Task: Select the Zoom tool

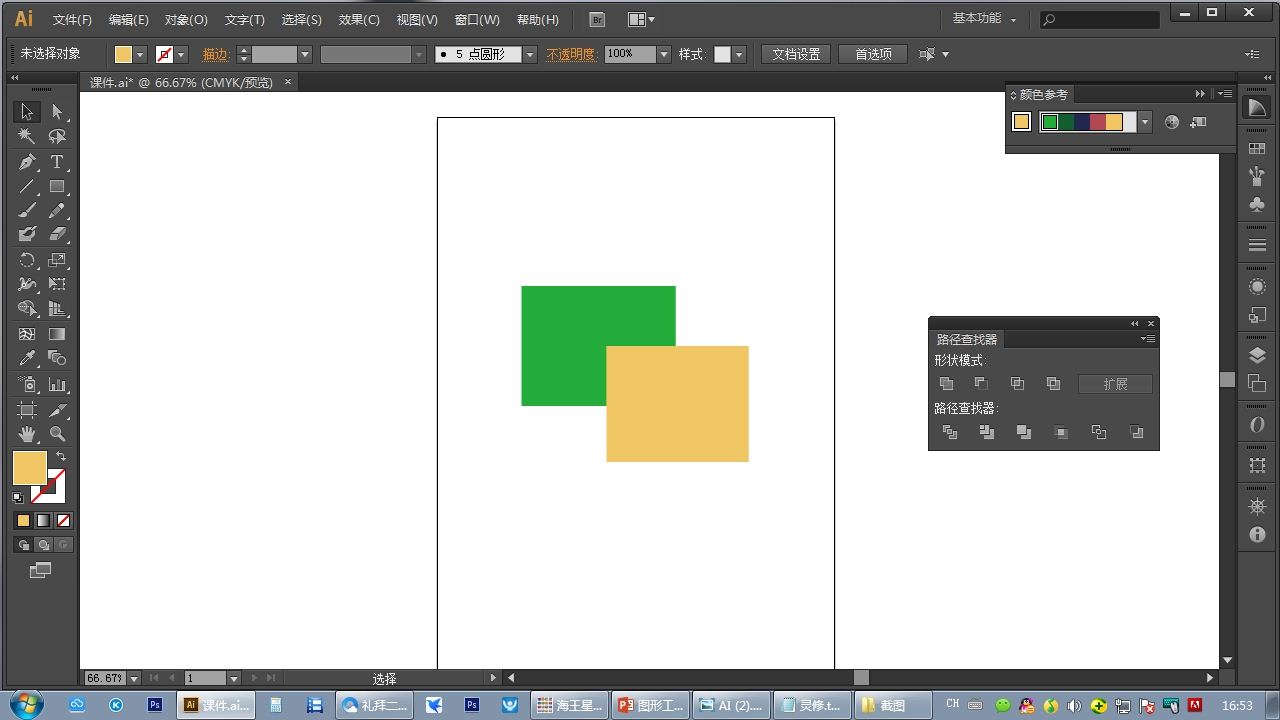Action: point(57,434)
